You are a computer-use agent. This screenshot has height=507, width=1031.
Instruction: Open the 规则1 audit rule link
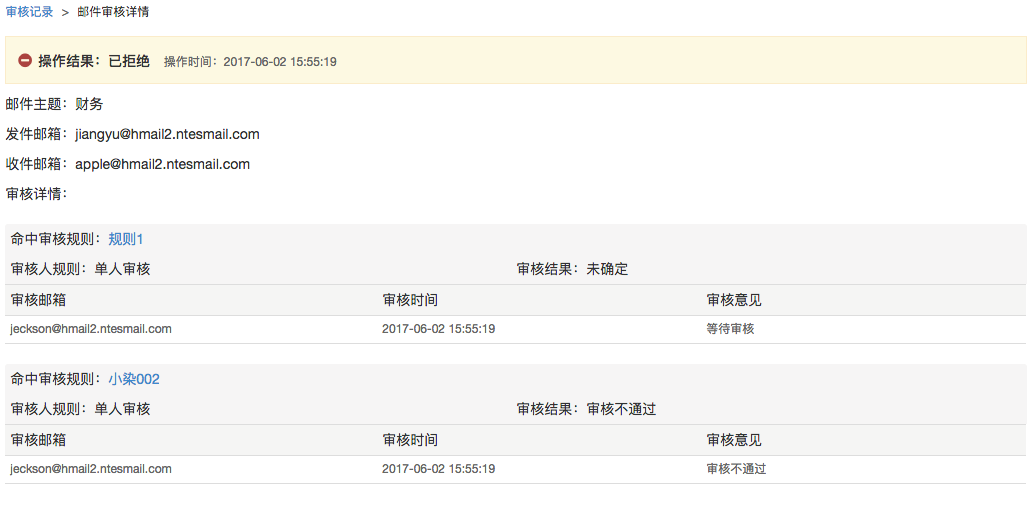[126, 239]
